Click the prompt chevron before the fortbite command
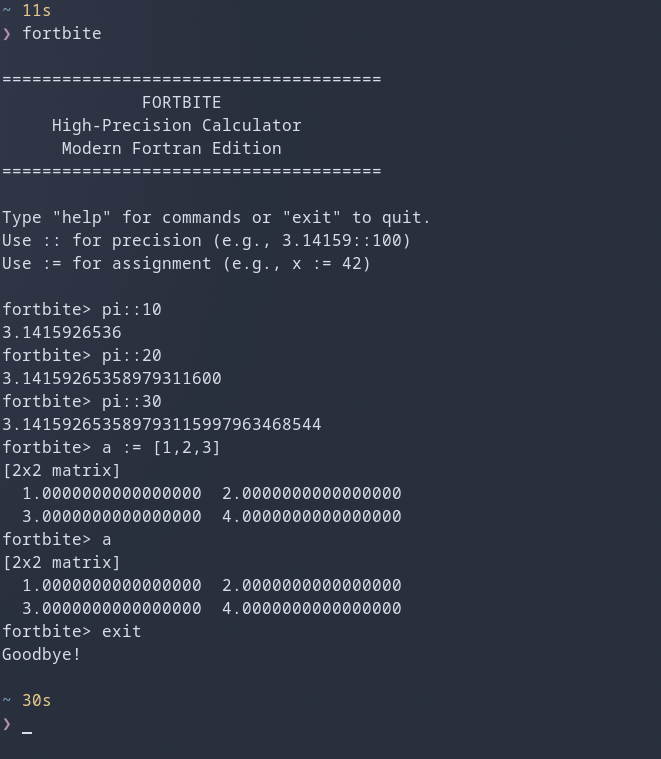Viewport: 661px width, 759px height. pos(7,34)
